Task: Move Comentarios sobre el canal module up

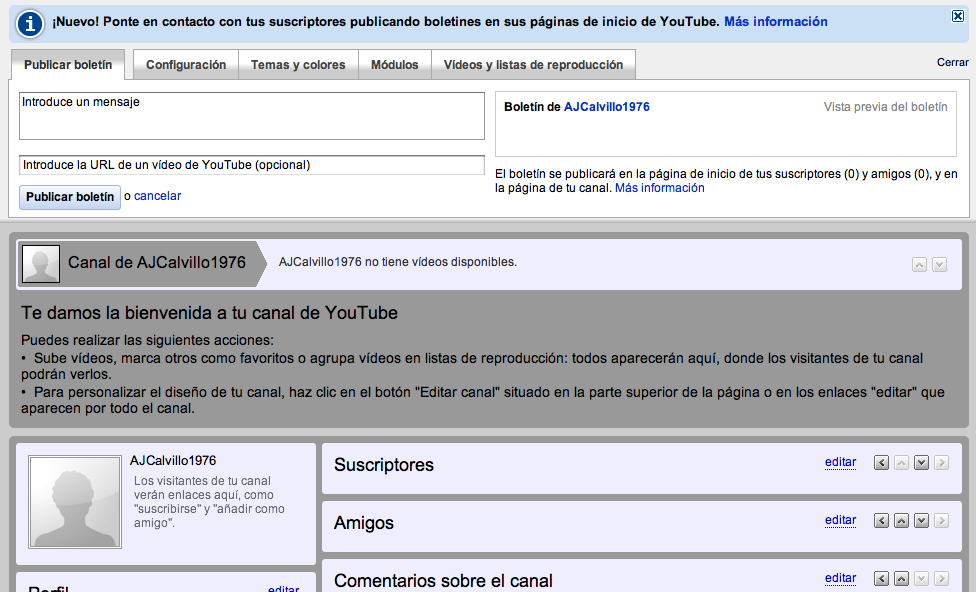Action: point(901,578)
